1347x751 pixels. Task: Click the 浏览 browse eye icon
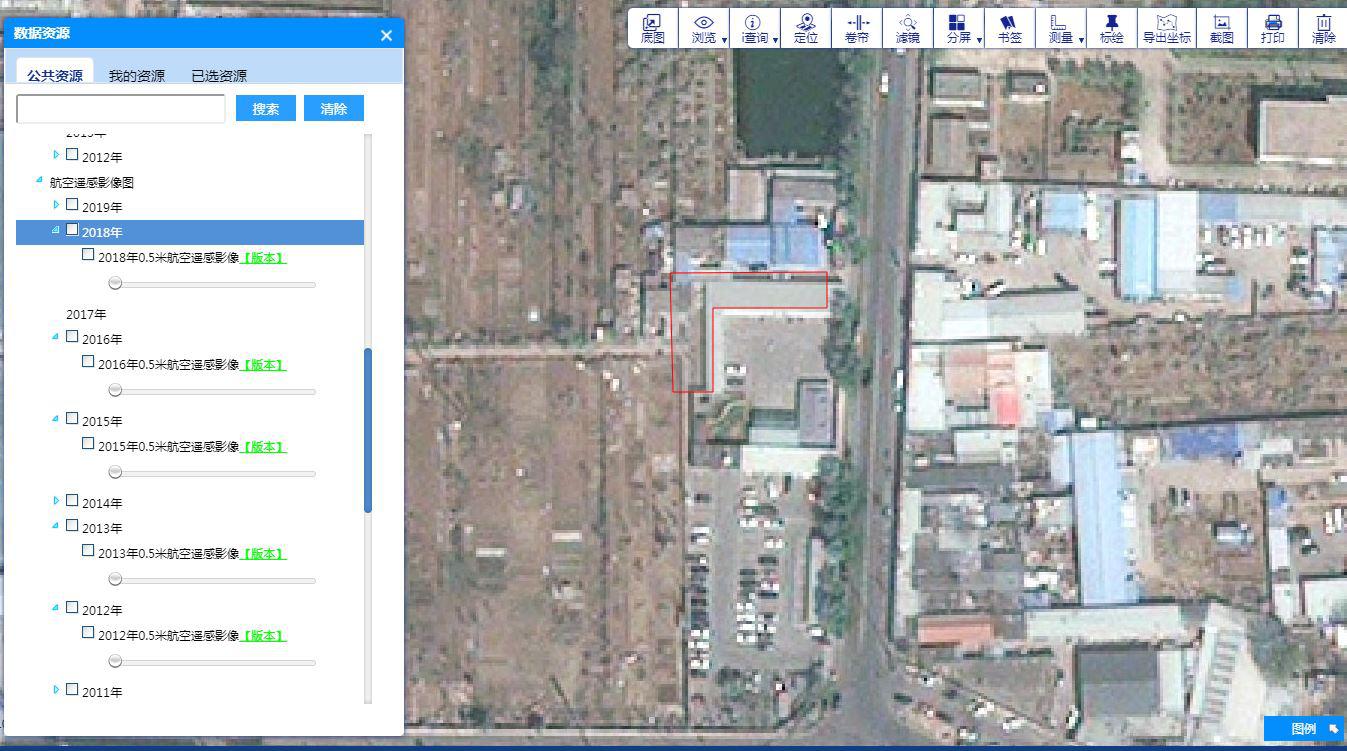(x=703, y=22)
